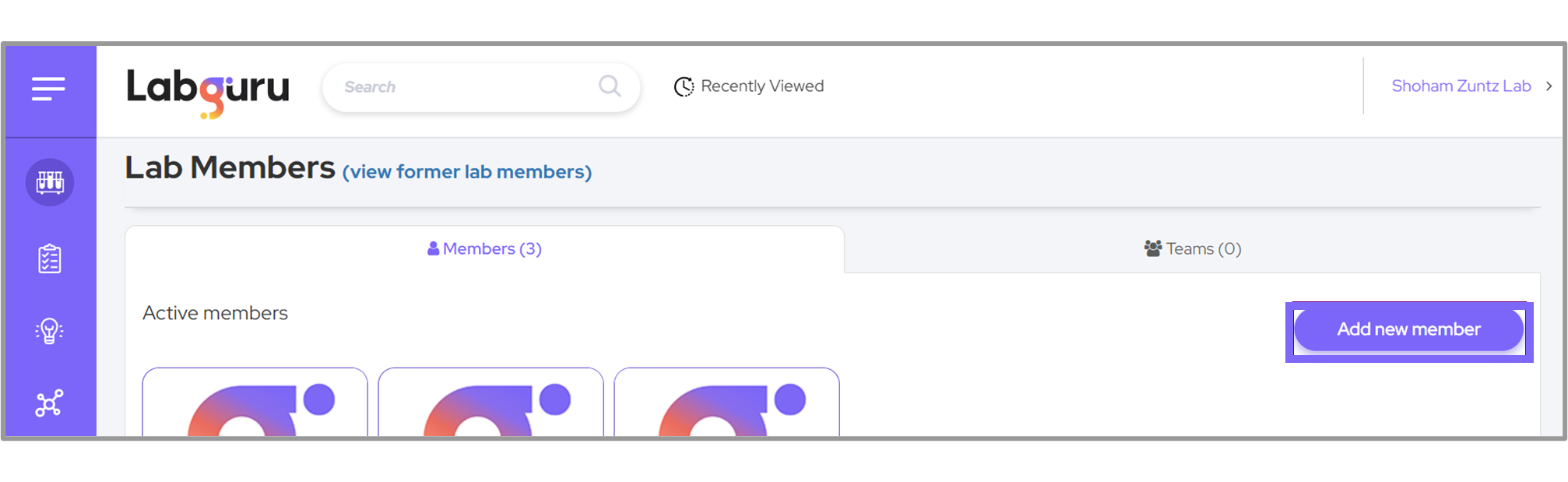This screenshot has width=1568, height=482.
Task: Open the third active member card
Action: pos(726,403)
